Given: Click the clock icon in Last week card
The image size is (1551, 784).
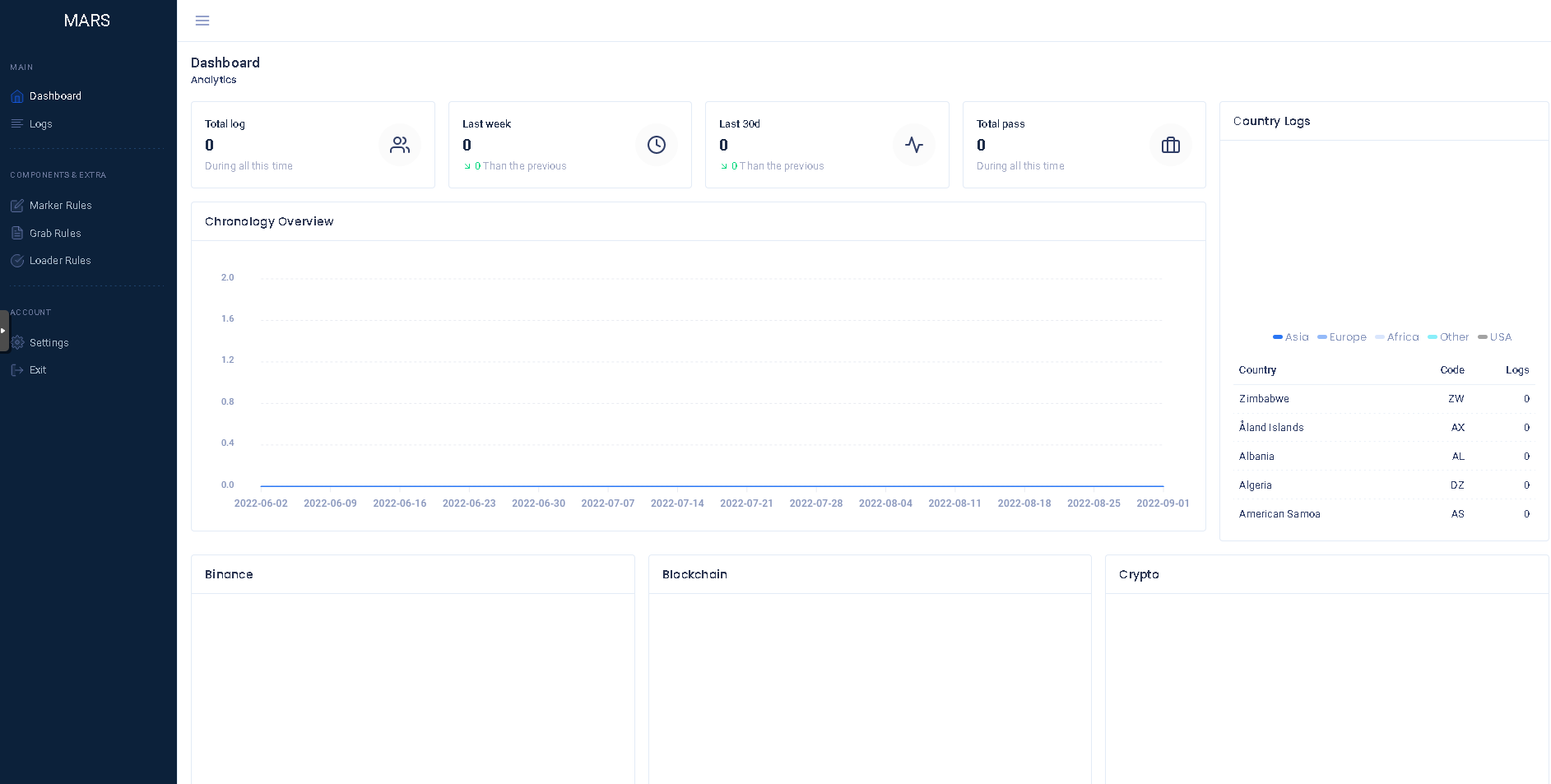Looking at the screenshot, I should point(657,145).
